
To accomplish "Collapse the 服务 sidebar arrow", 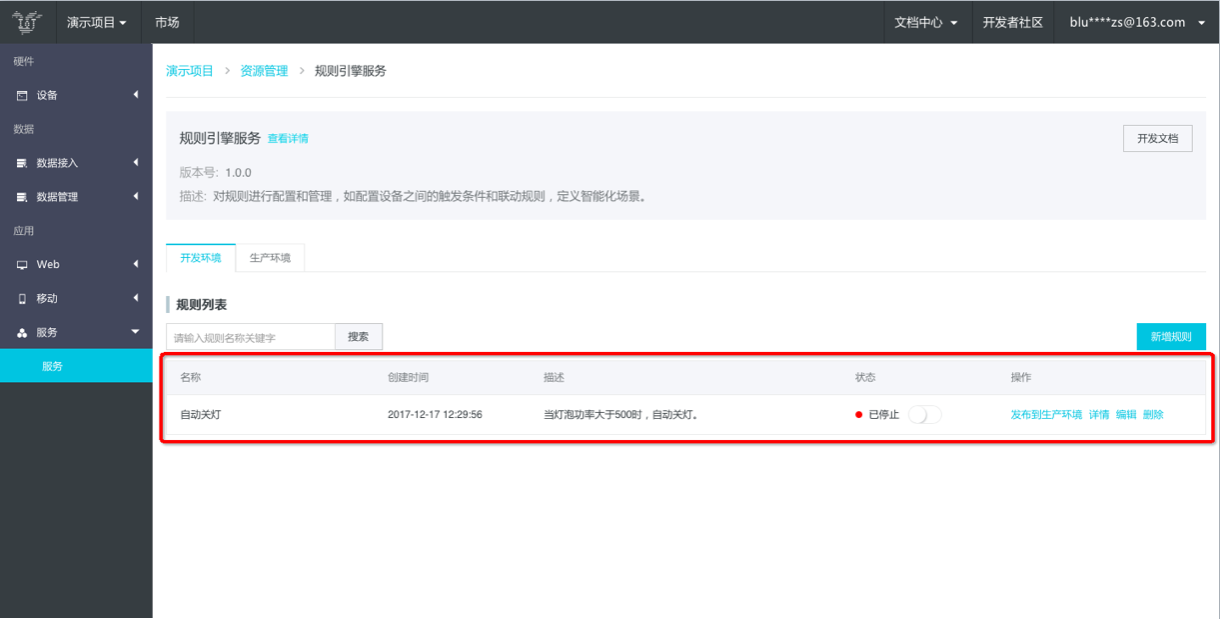I will click(135, 332).
